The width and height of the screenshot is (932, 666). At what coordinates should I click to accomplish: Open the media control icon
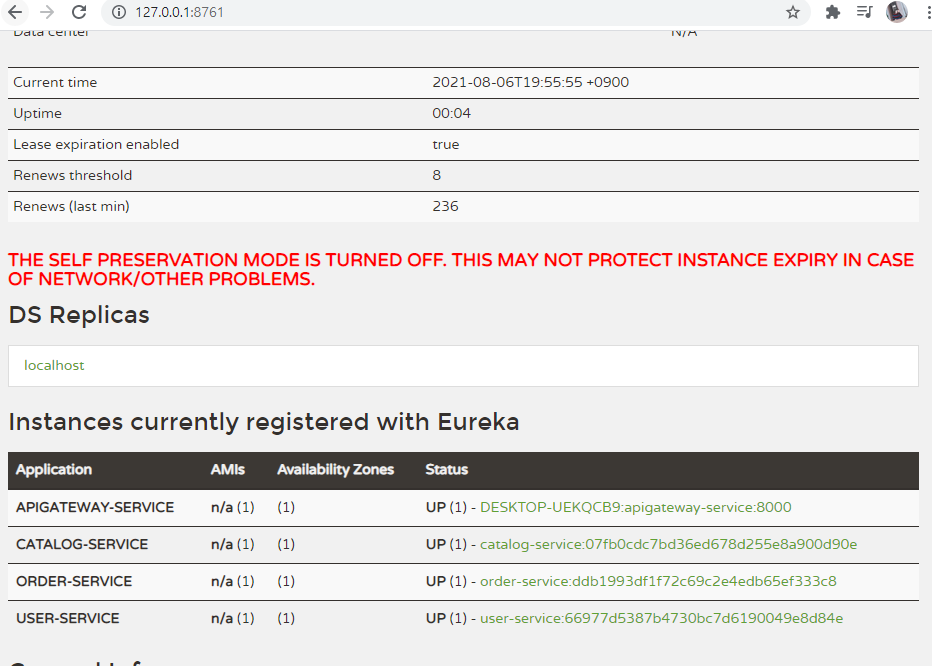[x=864, y=12]
